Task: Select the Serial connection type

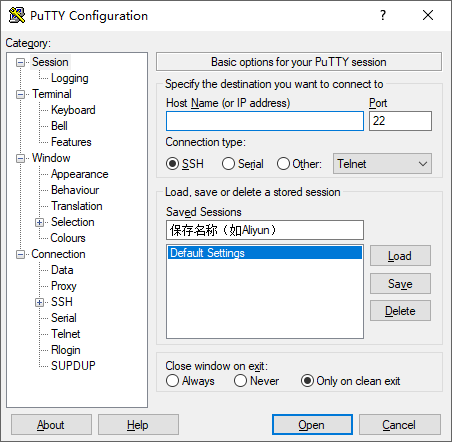Action: [x=228, y=164]
